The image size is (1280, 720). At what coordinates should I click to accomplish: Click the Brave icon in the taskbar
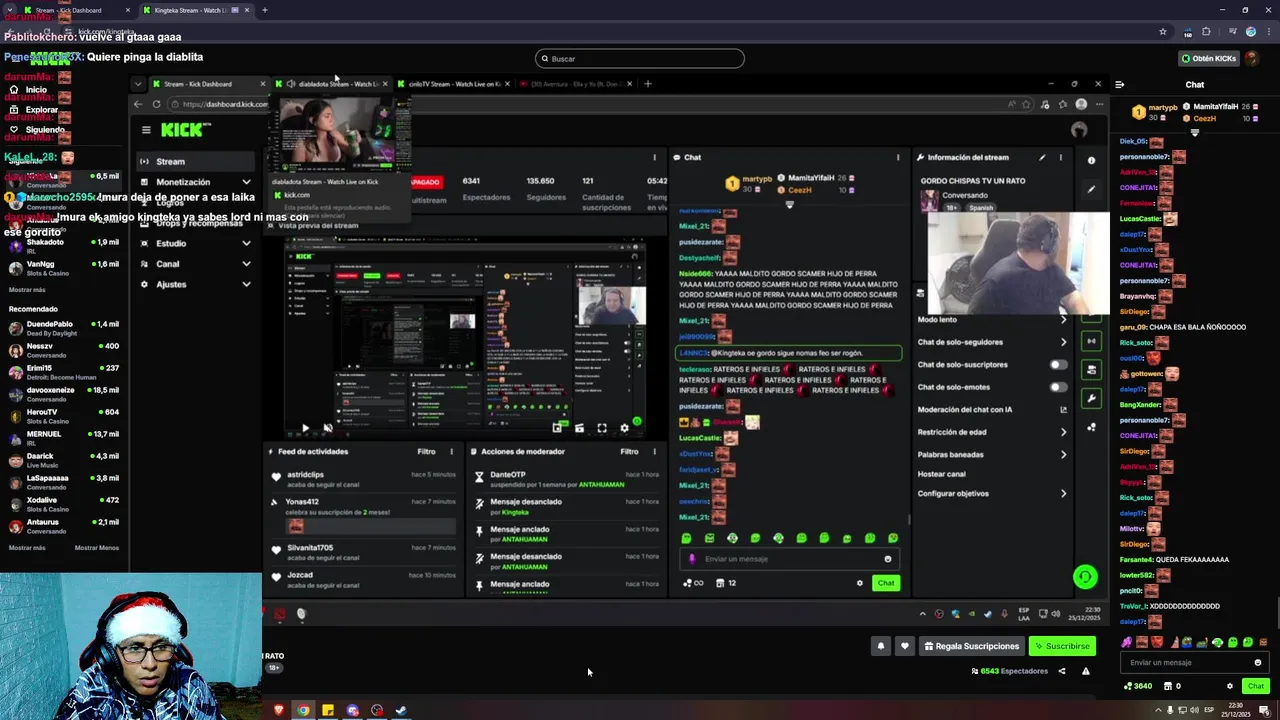tap(279, 711)
